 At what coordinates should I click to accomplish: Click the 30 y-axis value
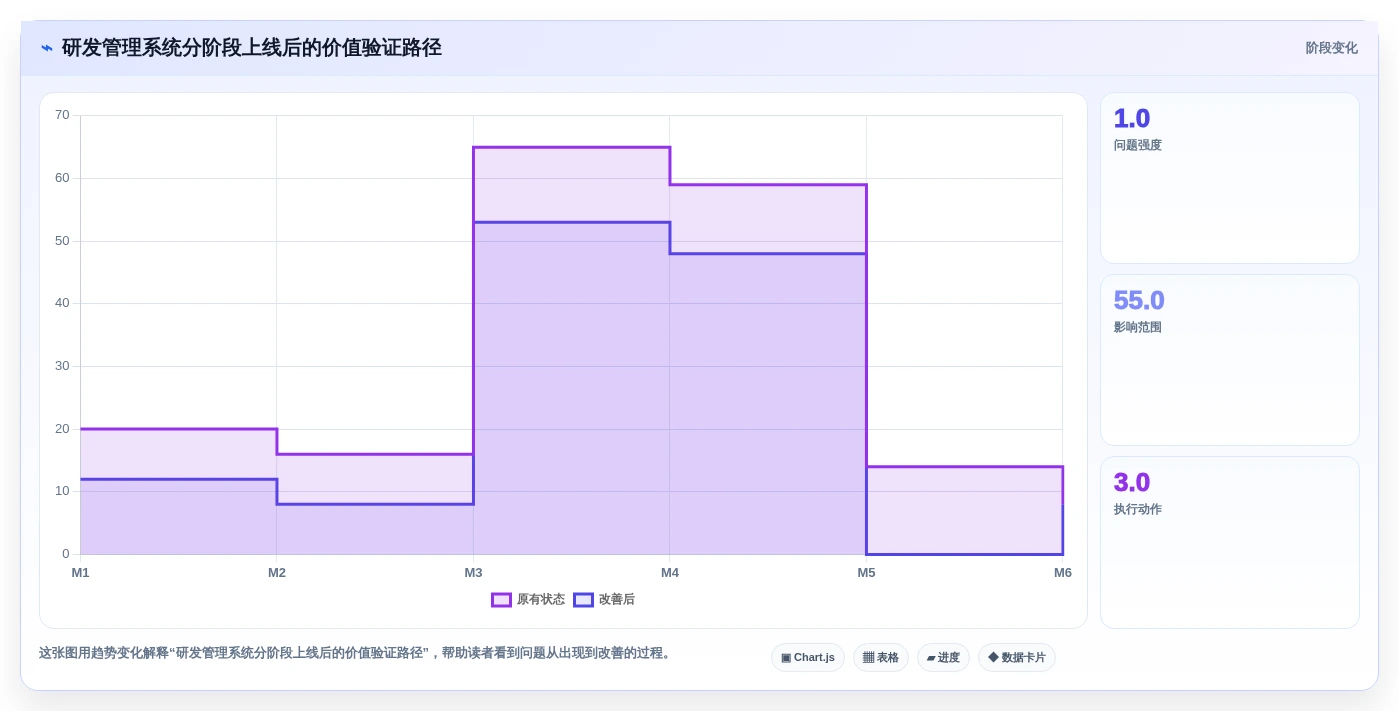point(62,366)
